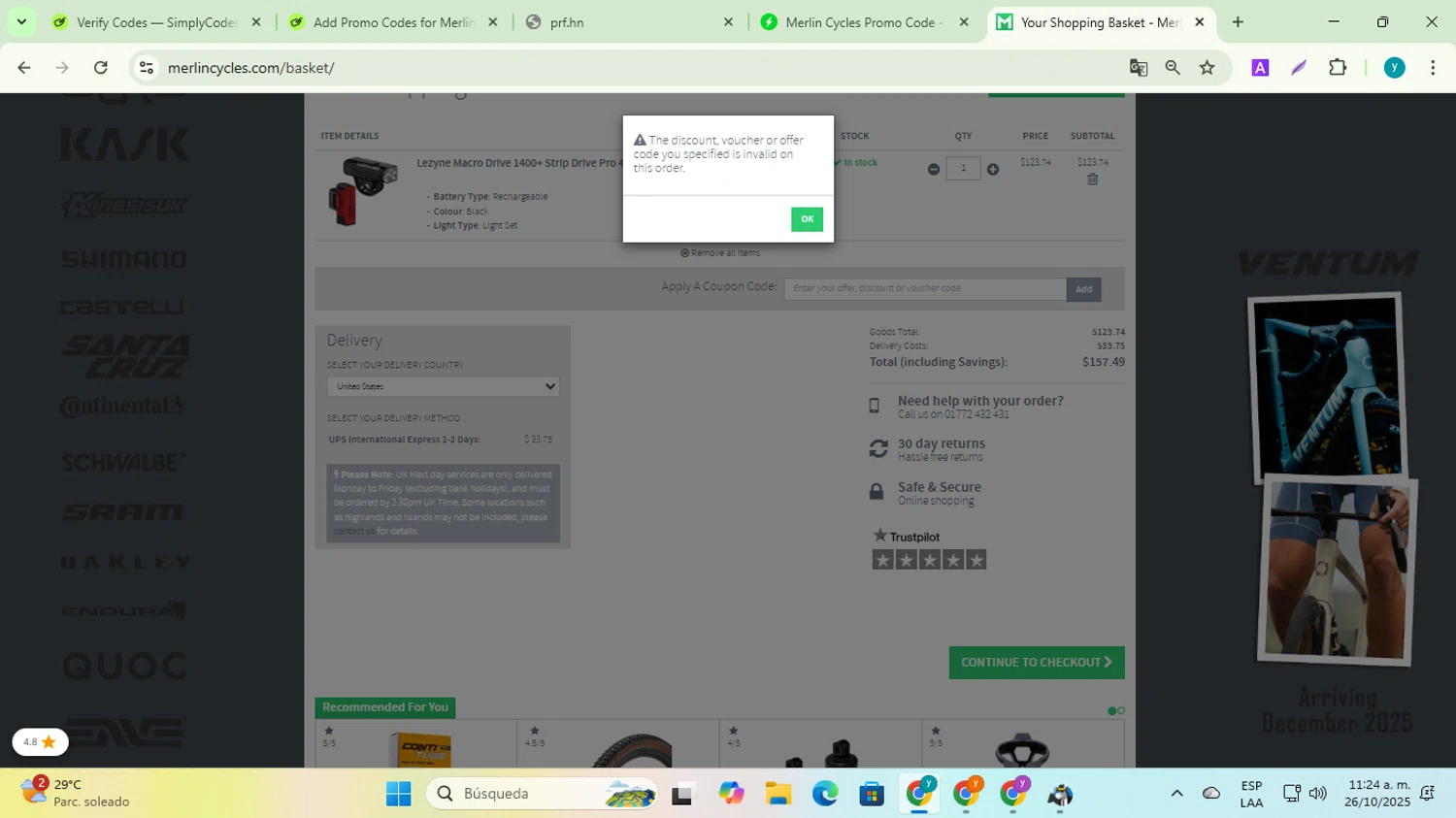Delete item using trash bin icon
Viewport: 1456px width, 818px height.
pyautogui.click(x=1093, y=180)
